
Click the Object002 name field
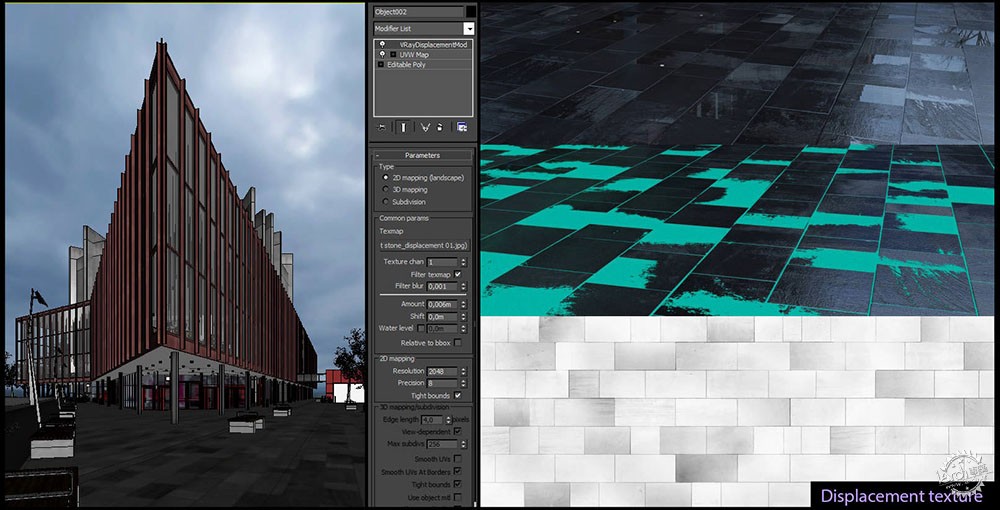click(418, 11)
